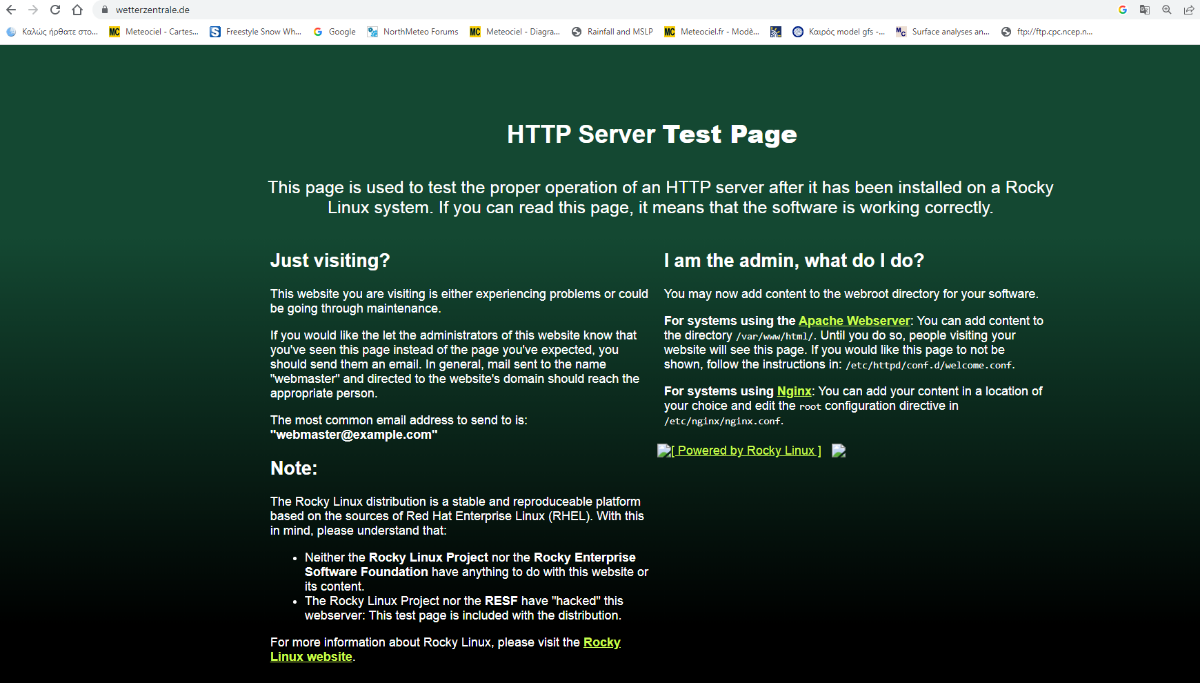Visit the Rocky Linux website link
Image resolution: width=1200 pixels, height=683 pixels.
pyautogui.click(x=445, y=650)
